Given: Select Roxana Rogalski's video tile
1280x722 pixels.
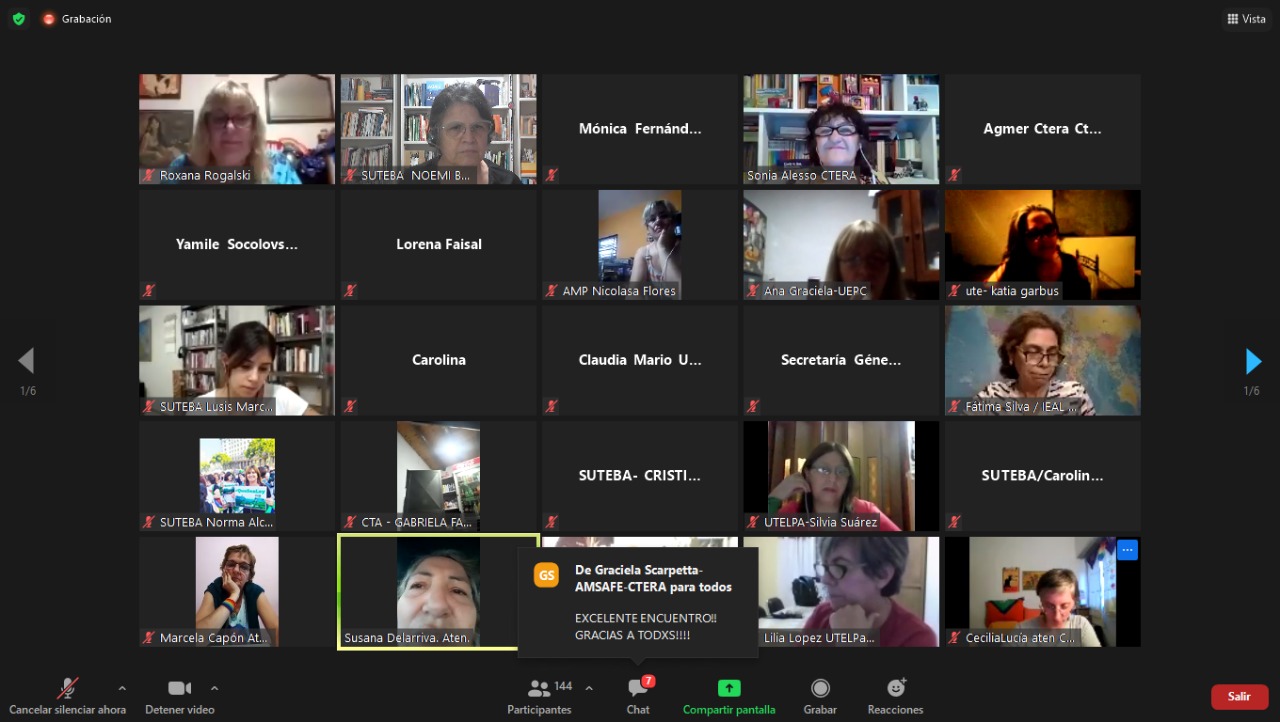Looking at the screenshot, I should click(237, 128).
